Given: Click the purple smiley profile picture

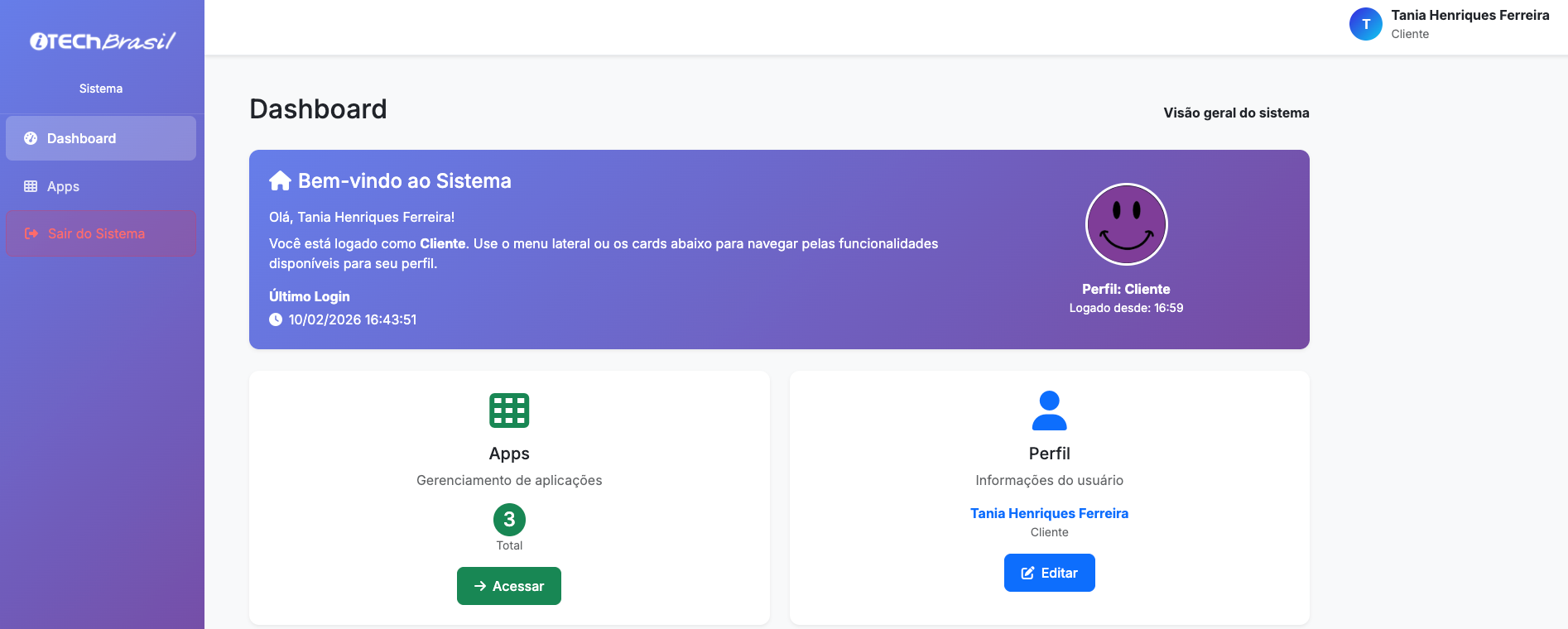Looking at the screenshot, I should [x=1126, y=224].
